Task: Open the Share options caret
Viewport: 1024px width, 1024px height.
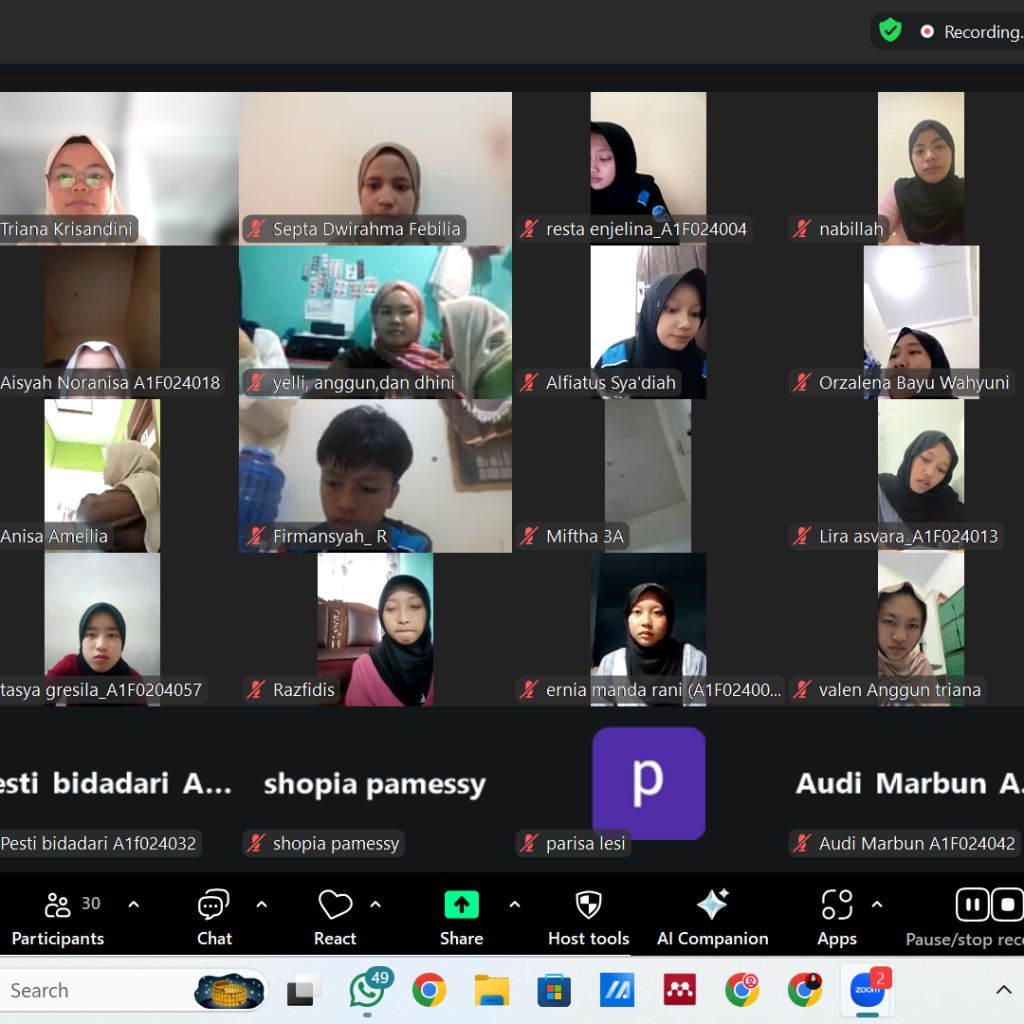Action: coord(515,905)
